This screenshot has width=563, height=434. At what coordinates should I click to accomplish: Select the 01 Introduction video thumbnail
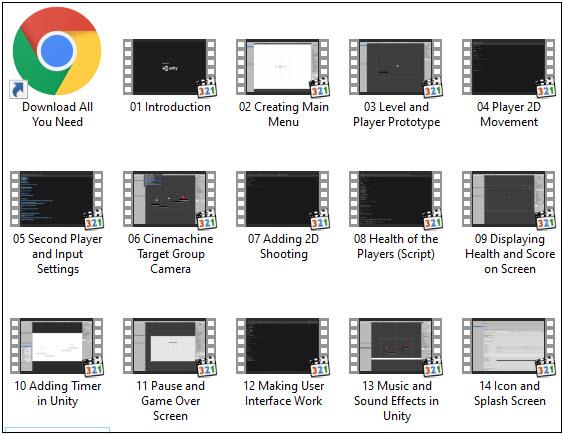(x=170, y=67)
